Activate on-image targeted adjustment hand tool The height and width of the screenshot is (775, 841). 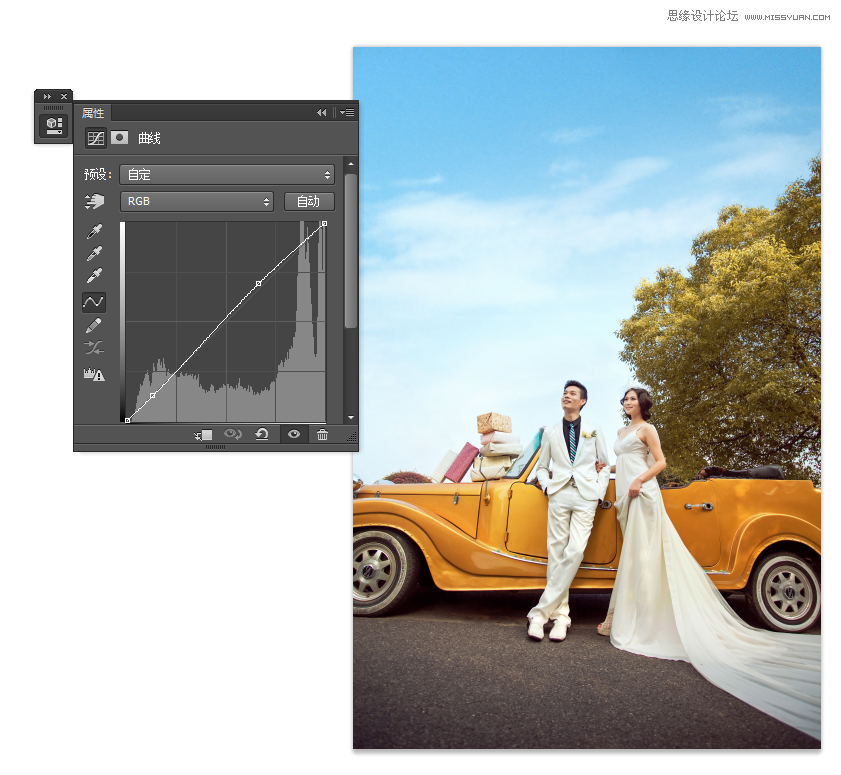pyautogui.click(x=94, y=202)
